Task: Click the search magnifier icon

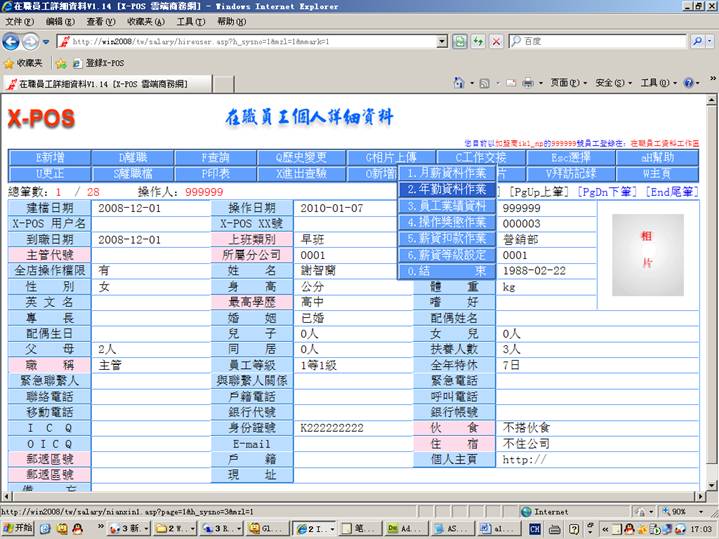Action: [x=704, y=41]
